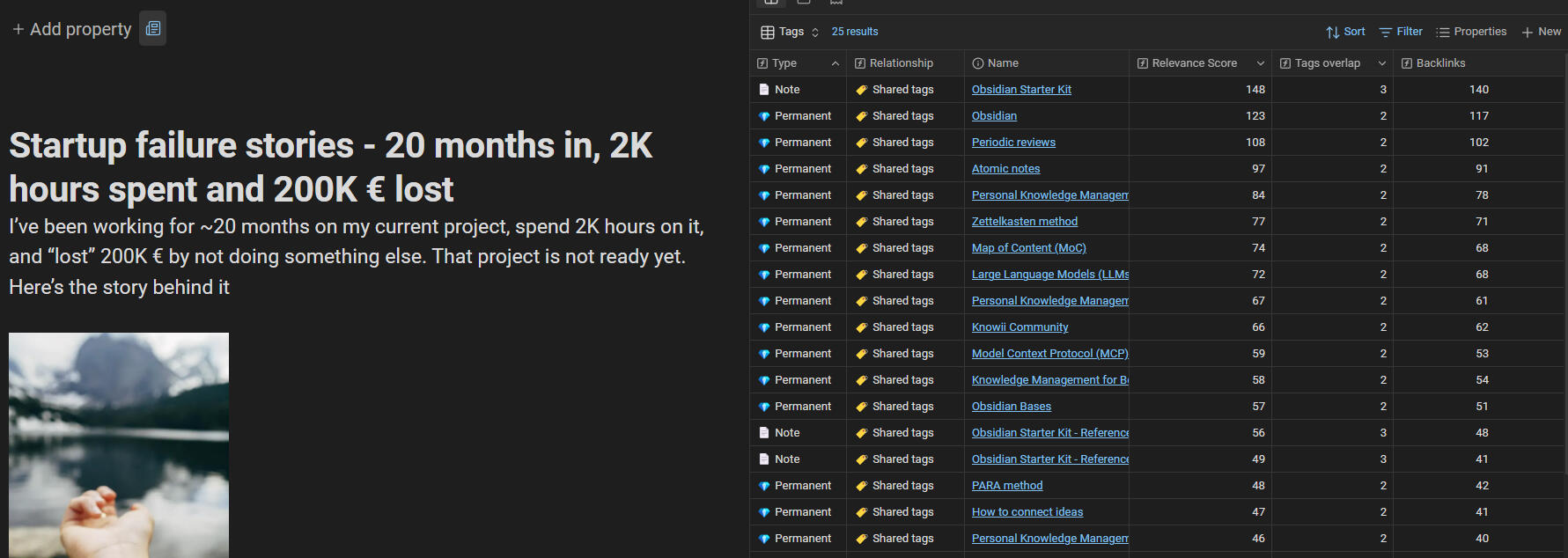Click Add property button
The width and height of the screenshot is (1568, 558).
point(72,29)
